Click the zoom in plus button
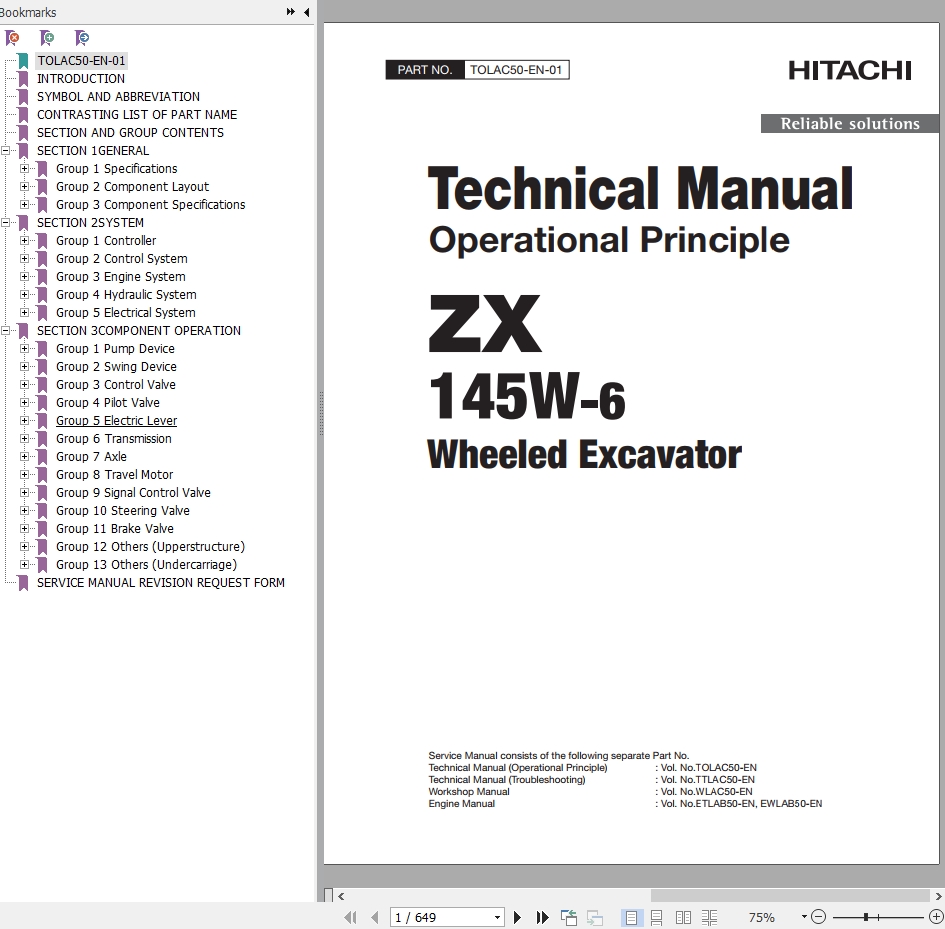 (x=934, y=917)
